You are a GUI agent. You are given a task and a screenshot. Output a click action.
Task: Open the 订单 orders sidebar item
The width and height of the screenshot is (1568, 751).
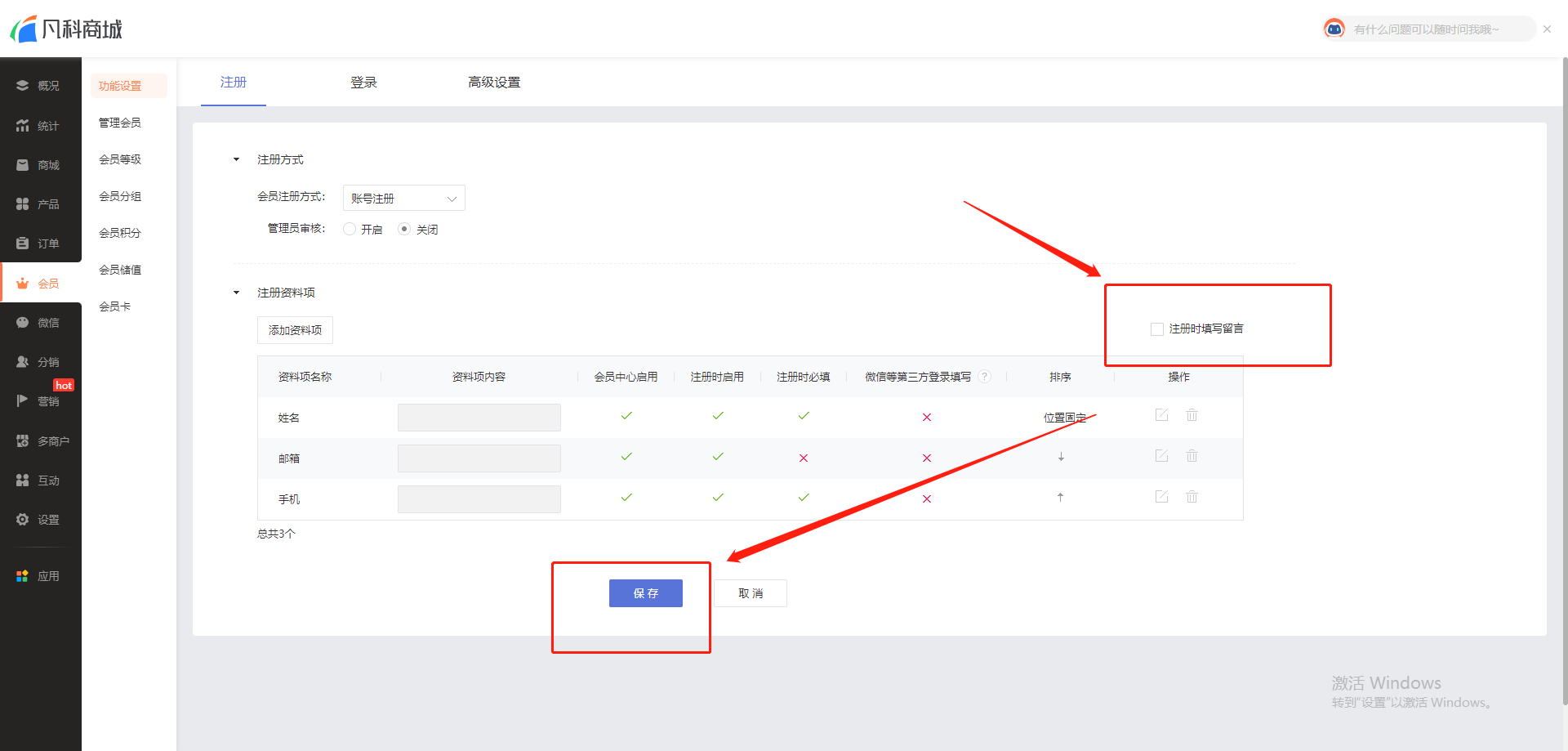point(38,244)
